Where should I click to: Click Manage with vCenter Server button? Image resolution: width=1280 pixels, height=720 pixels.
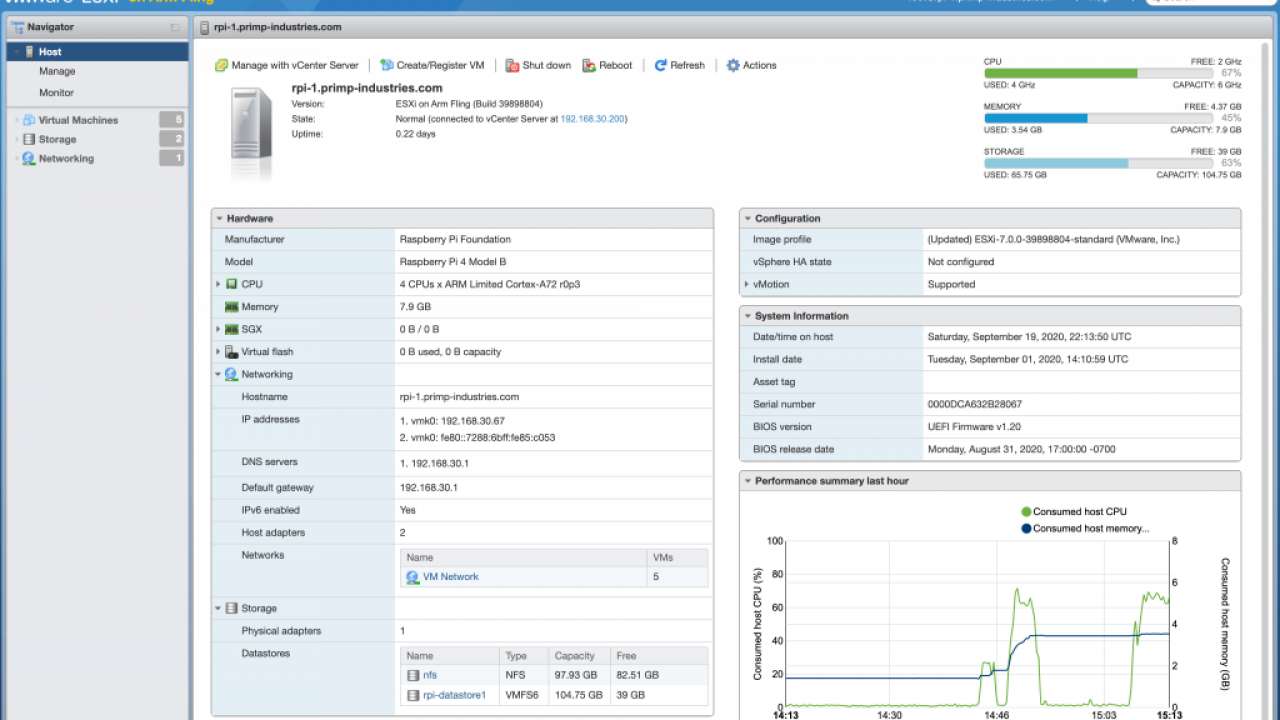[286, 65]
